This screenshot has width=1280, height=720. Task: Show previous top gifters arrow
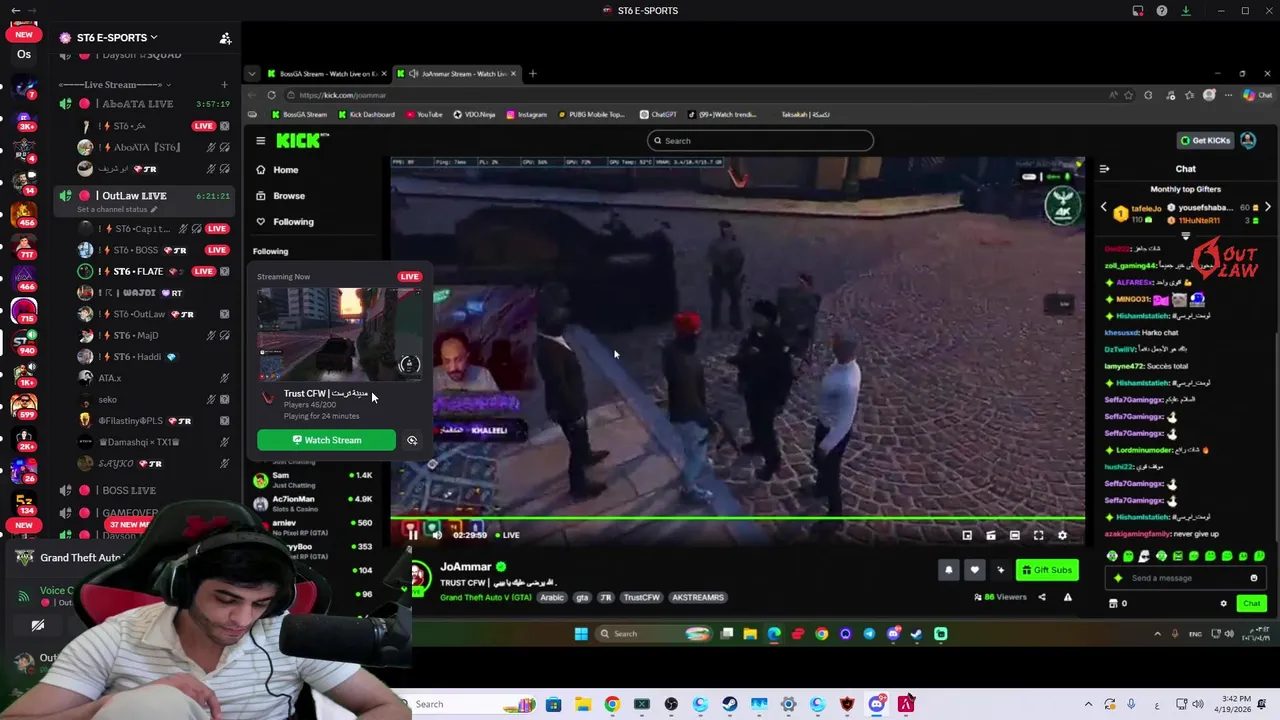pos(1104,208)
